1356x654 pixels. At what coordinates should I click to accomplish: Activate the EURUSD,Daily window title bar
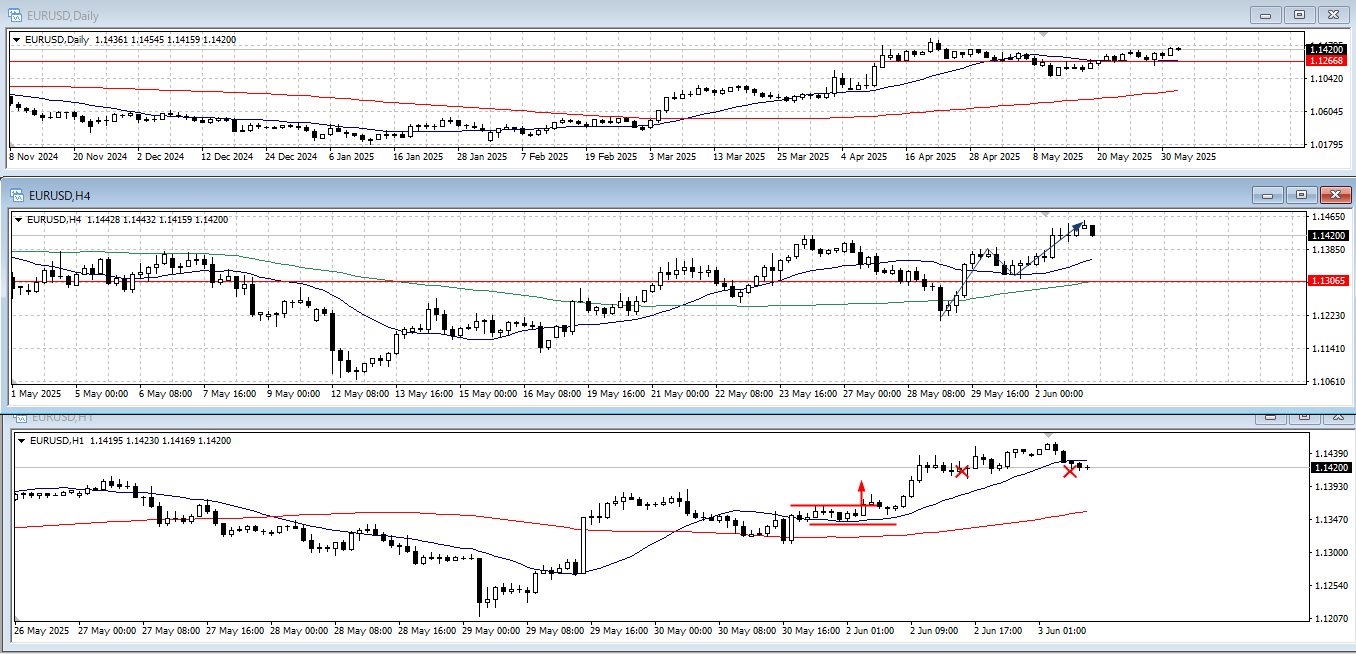coord(600,14)
